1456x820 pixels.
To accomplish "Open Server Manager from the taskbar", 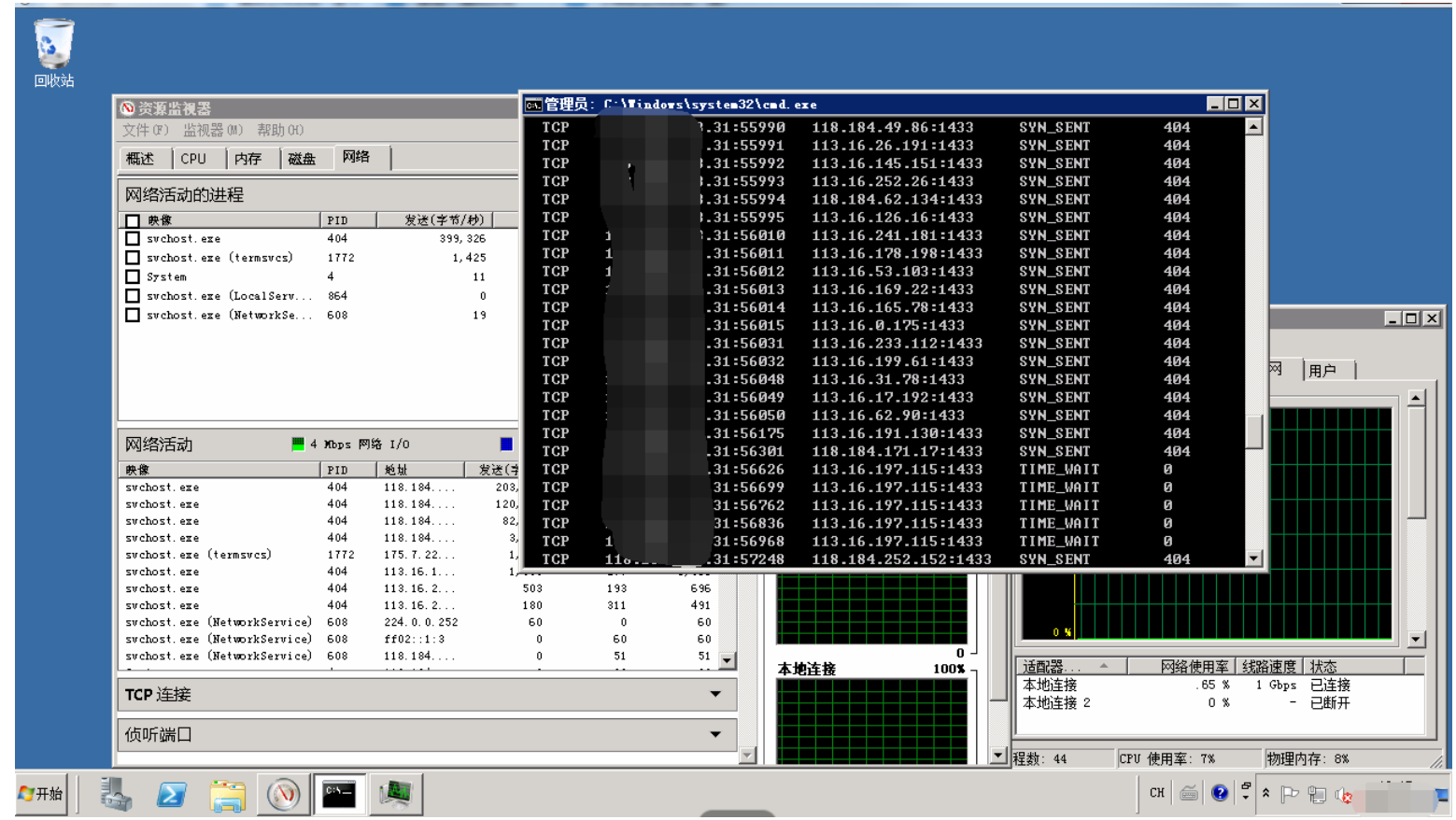I will point(116,794).
